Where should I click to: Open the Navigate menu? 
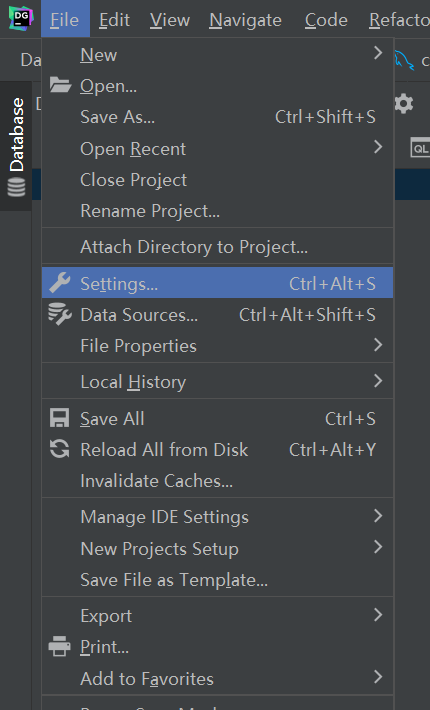click(x=245, y=20)
